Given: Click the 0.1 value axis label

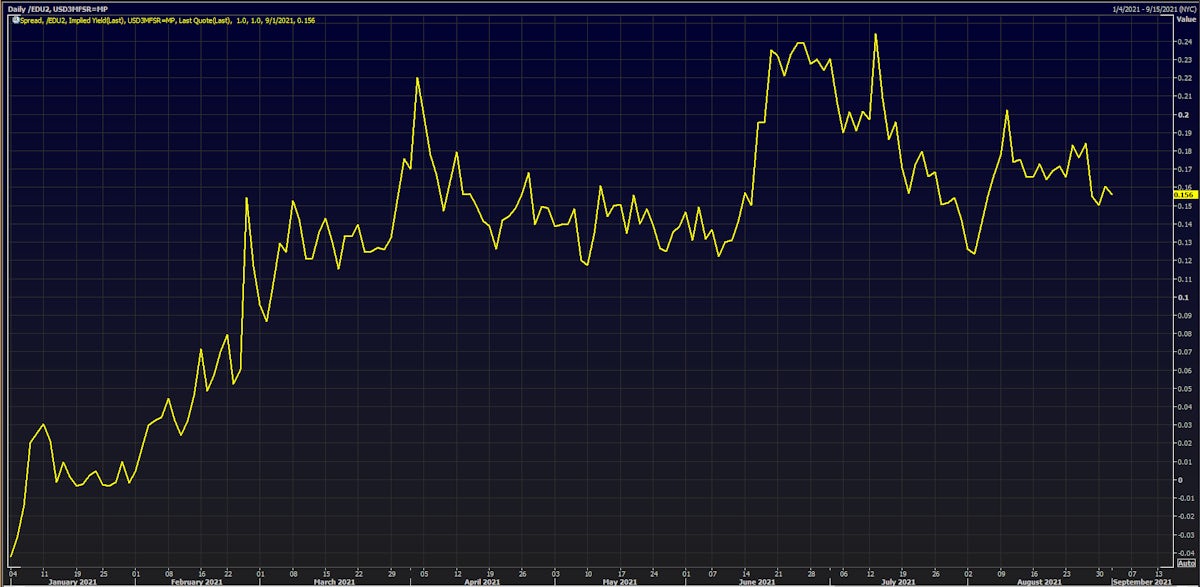Looking at the screenshot, I should [1184, 297].
